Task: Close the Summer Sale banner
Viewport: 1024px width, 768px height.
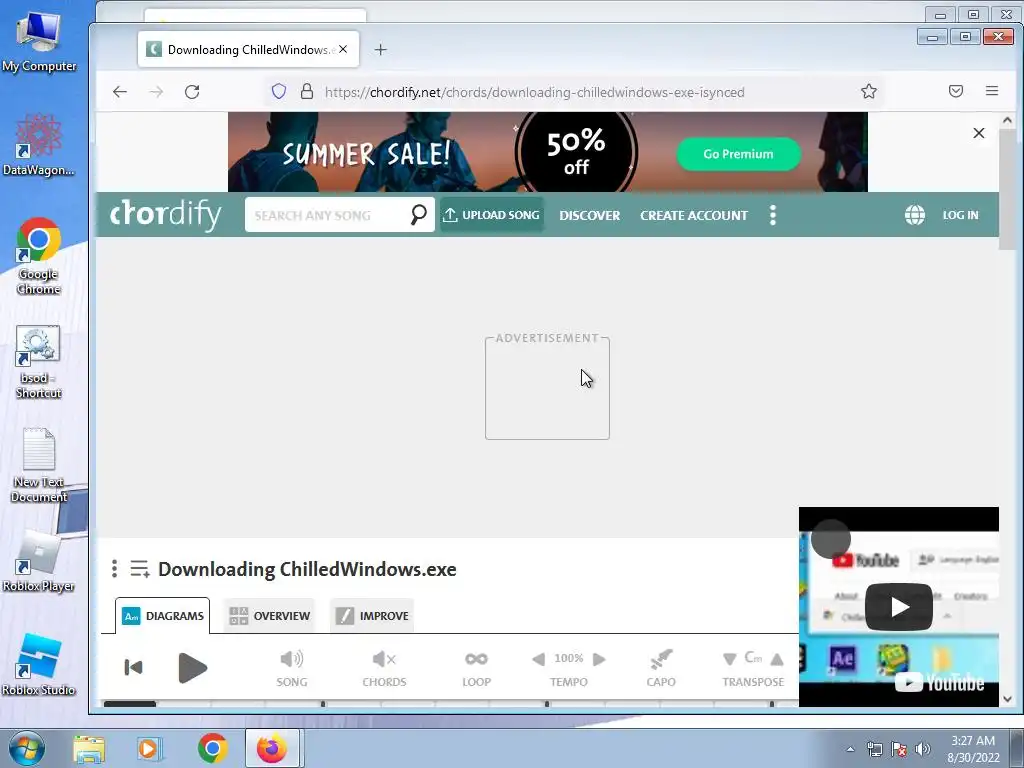Action: [x=978, y=133]
